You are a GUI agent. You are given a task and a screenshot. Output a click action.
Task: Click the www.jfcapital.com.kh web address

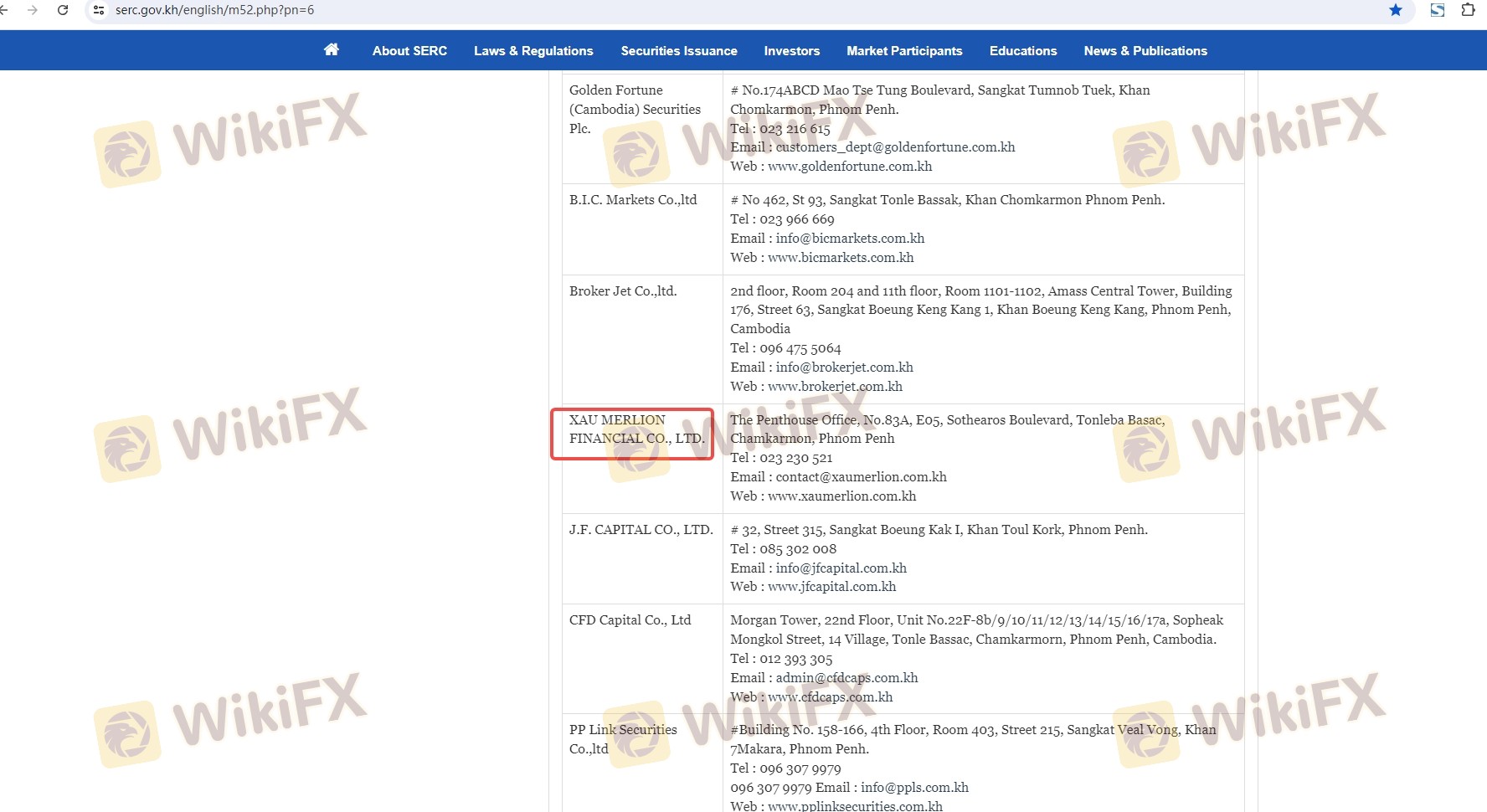tap(831, 587)
